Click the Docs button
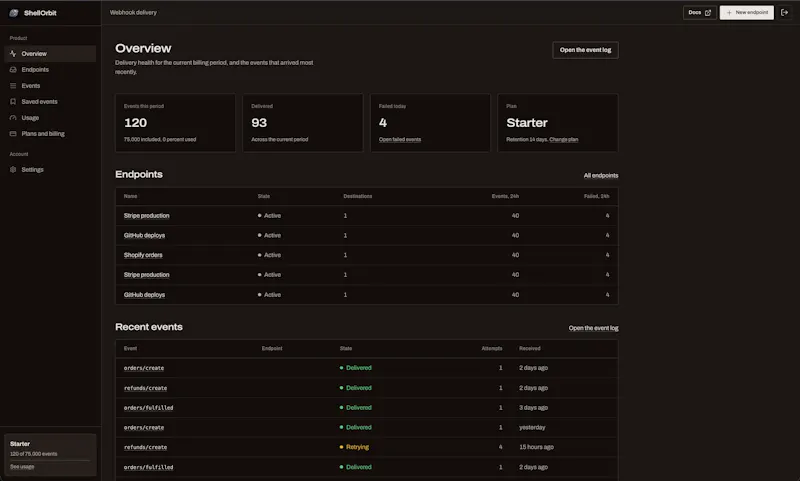This screenshot has height=481, width=800. [699, 12]
